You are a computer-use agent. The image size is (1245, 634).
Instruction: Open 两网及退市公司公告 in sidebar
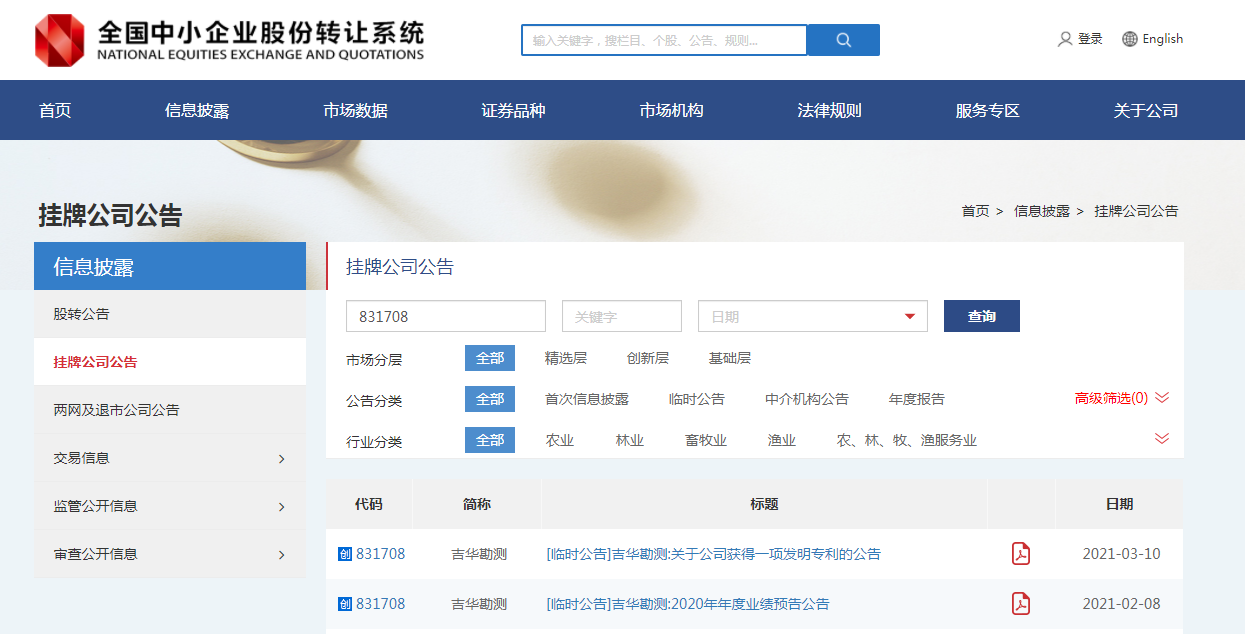116,410
